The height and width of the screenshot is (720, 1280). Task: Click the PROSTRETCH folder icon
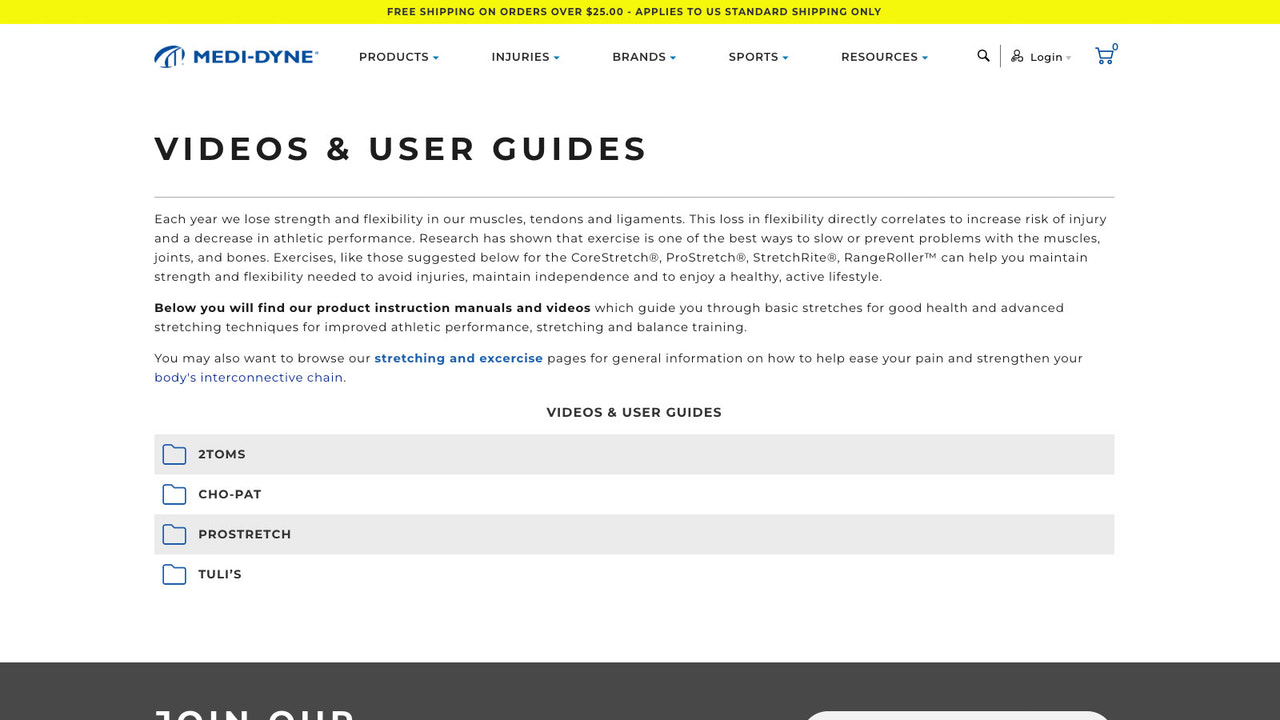coord(174,534)
